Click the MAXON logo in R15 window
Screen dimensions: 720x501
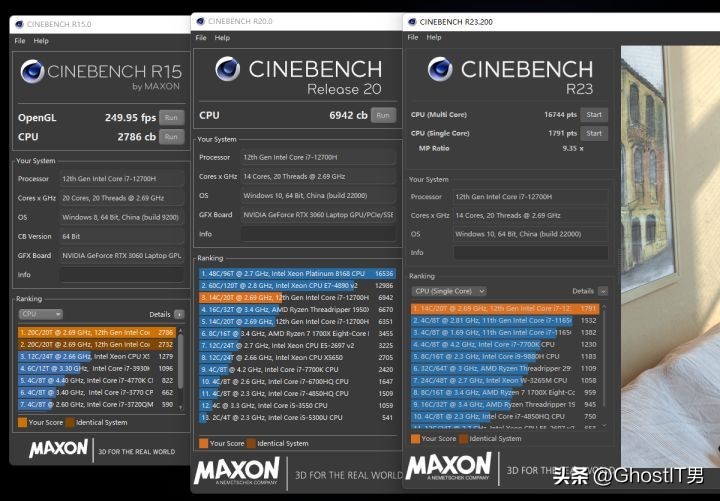tap(58, 448)
